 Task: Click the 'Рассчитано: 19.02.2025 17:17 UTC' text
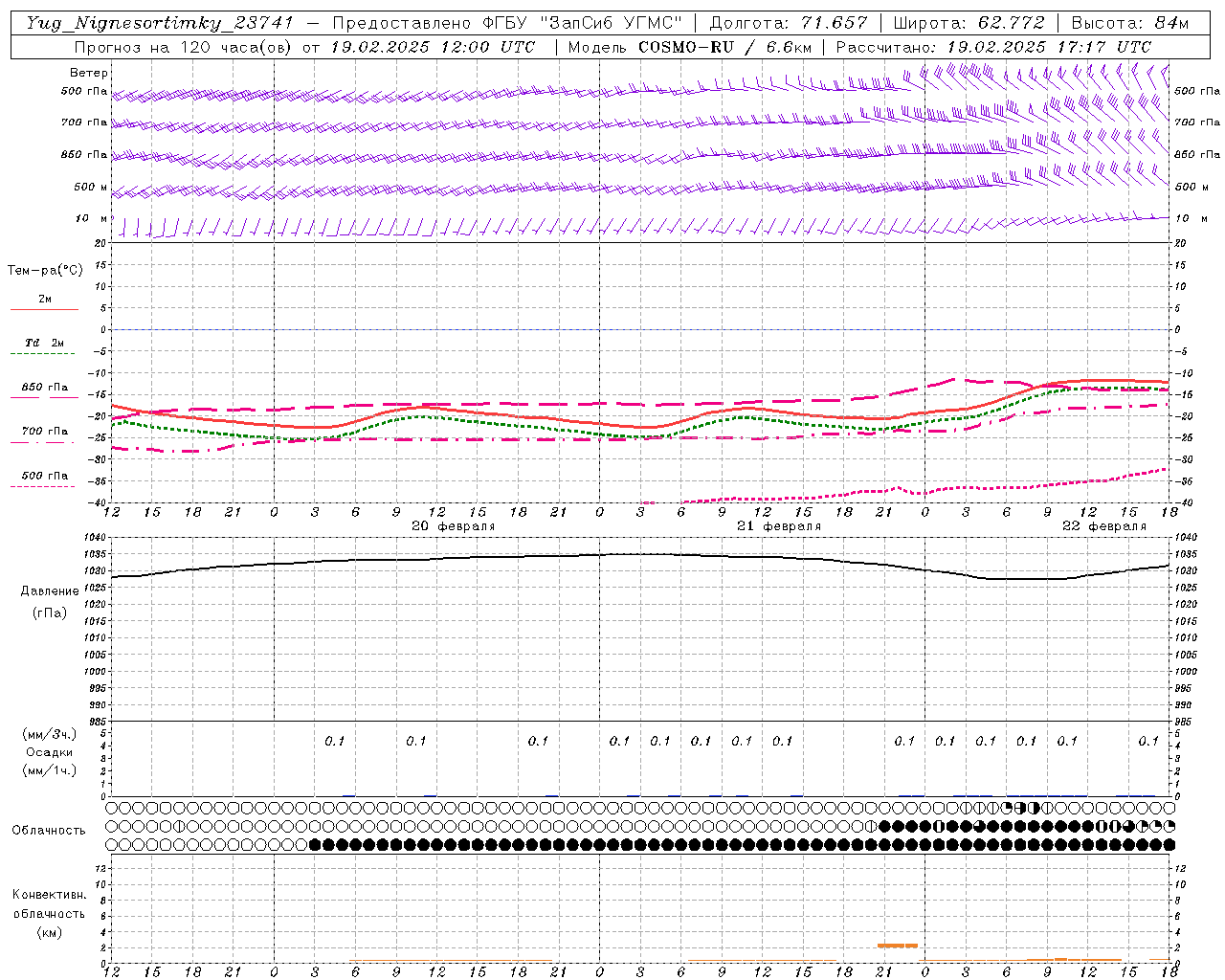tap(993, 47)
